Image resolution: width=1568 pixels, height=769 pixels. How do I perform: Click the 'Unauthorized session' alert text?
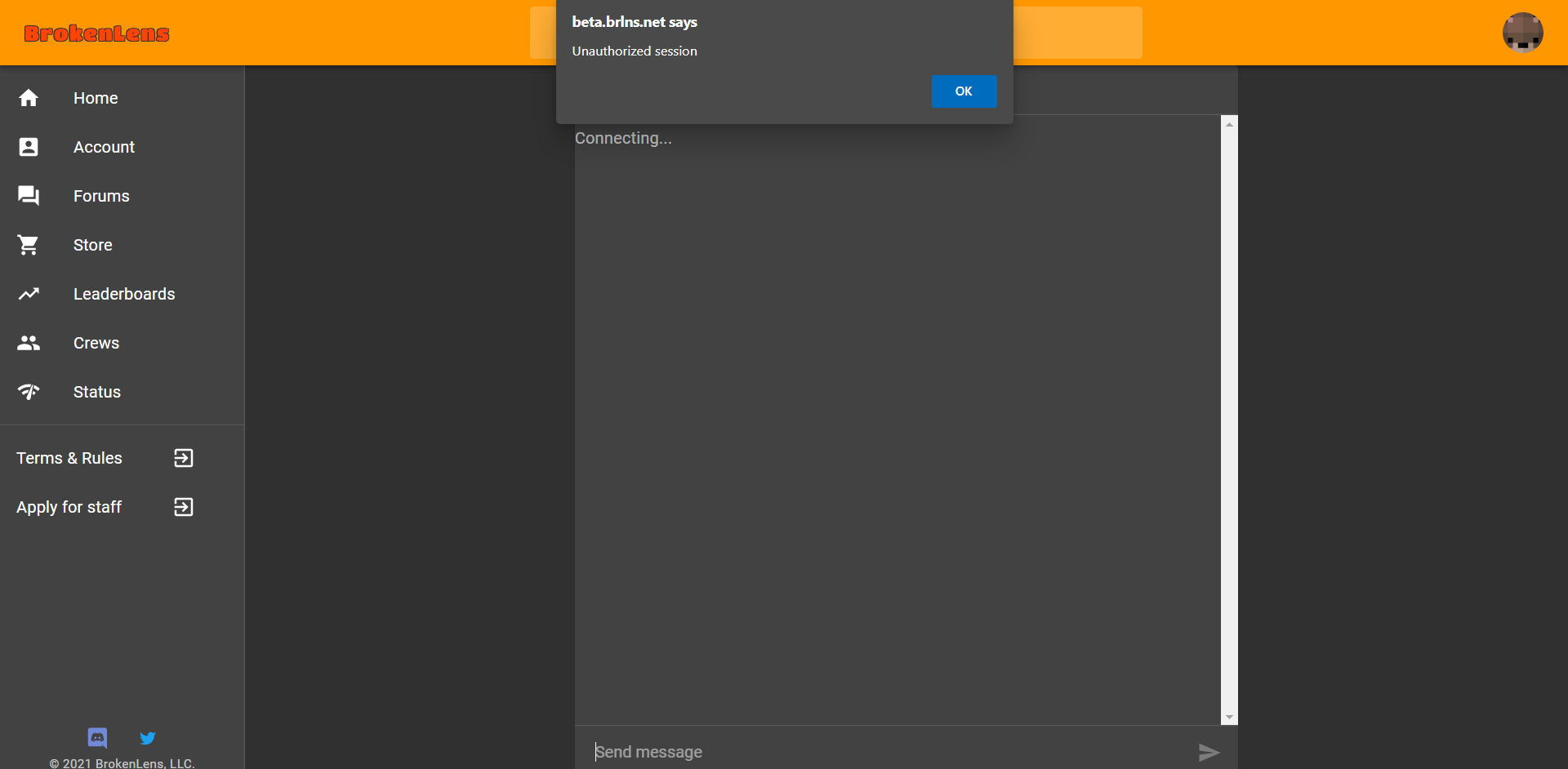coord(635,51)
